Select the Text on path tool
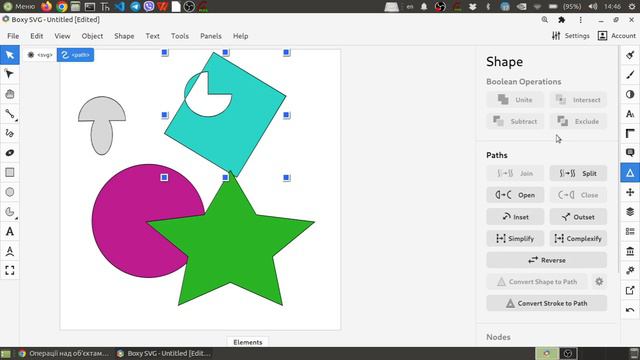Image resolution: width=640 pixels, height=360 pixels. point(10,251)
